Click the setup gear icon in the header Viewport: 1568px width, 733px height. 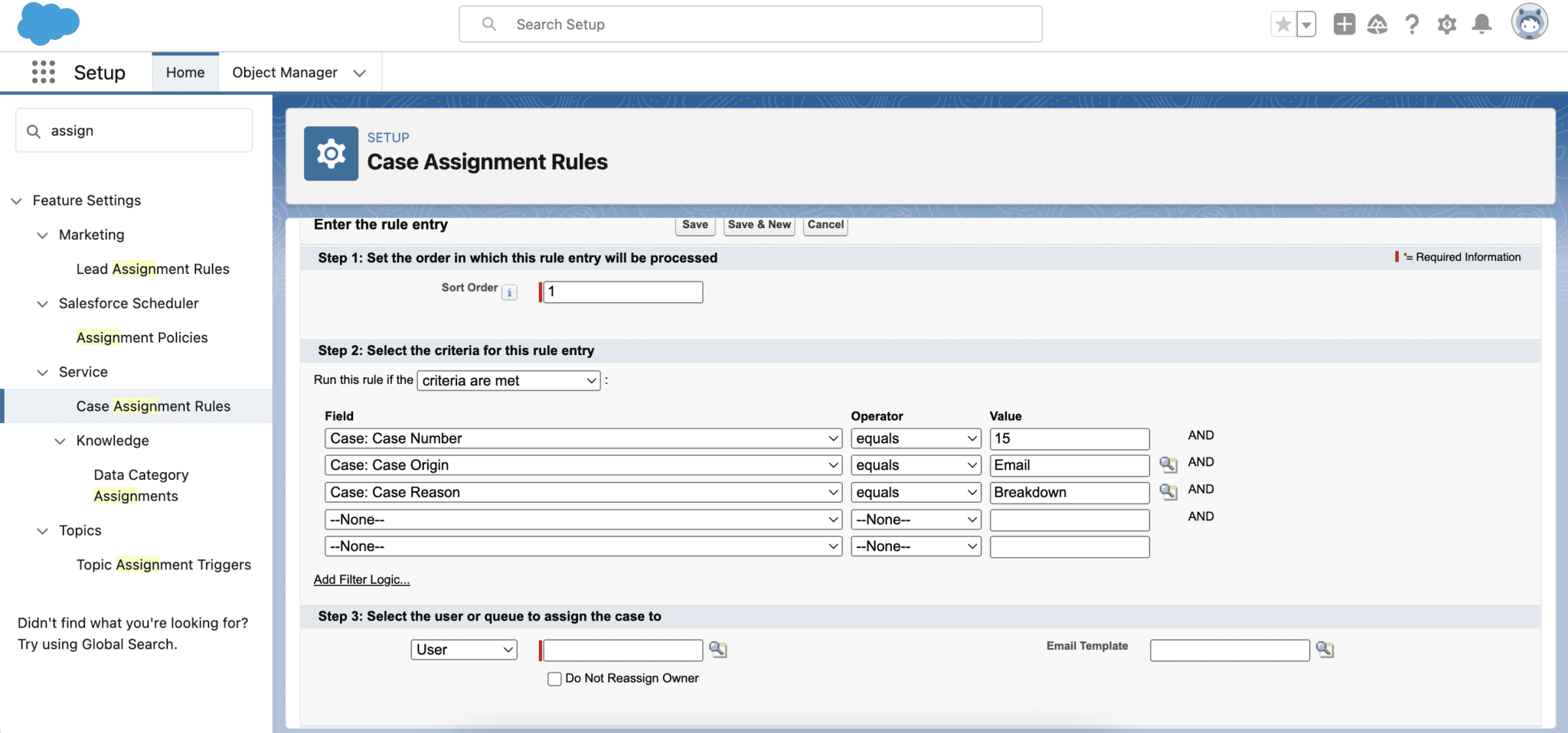coord(1447,24)
